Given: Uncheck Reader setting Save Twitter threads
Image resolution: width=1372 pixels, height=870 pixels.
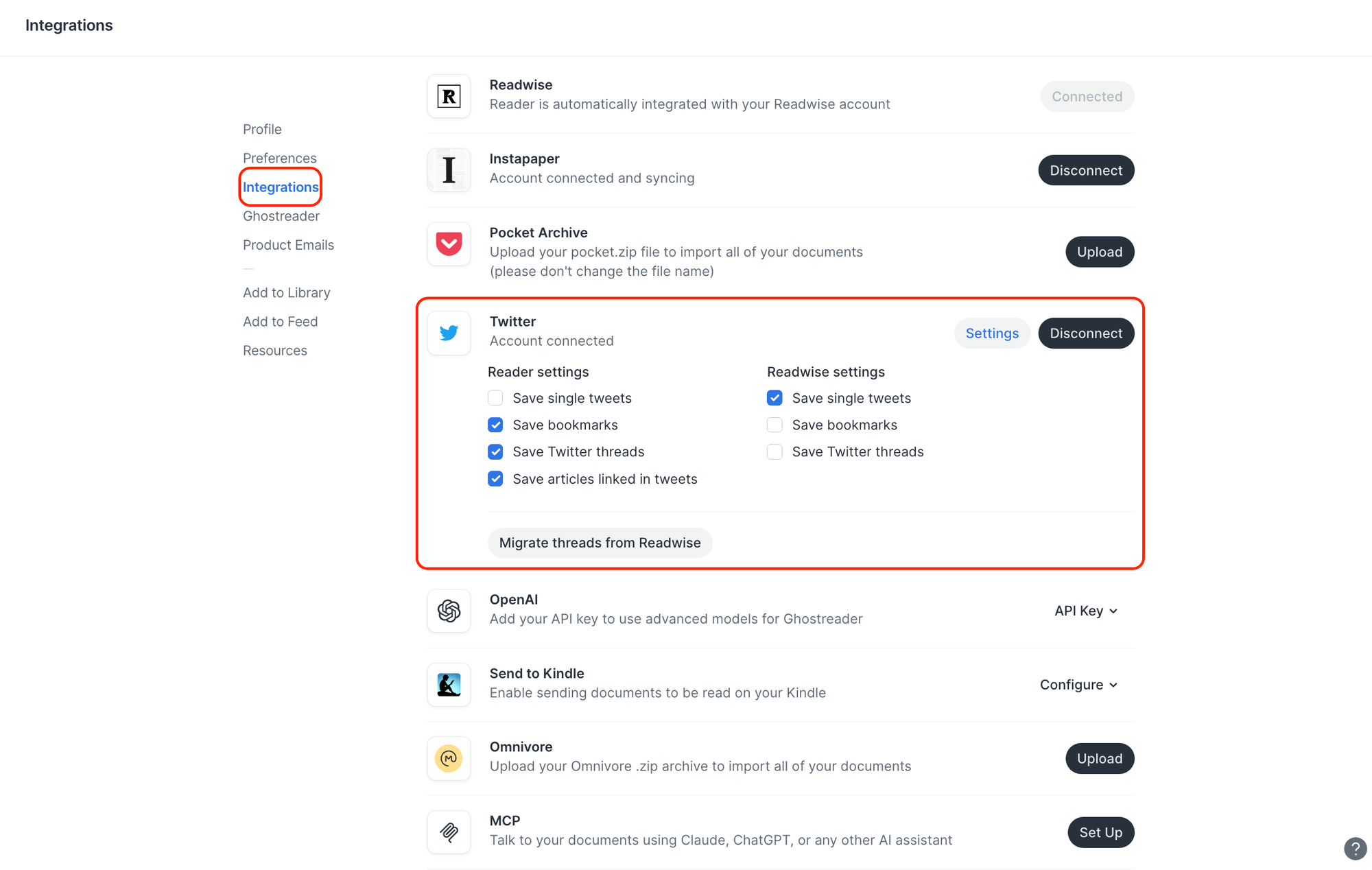Looking at the screenshot, I should click(x=495, y=451).
